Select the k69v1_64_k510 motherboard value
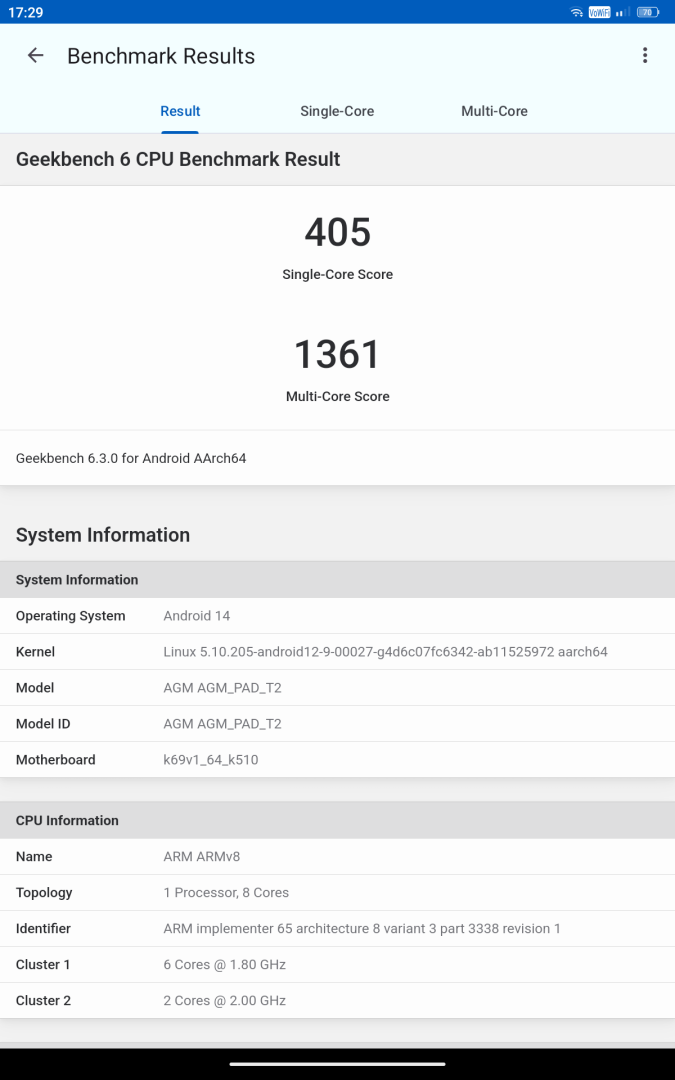This screenshot has height=1080, width=675. click(x=211, y=760)
